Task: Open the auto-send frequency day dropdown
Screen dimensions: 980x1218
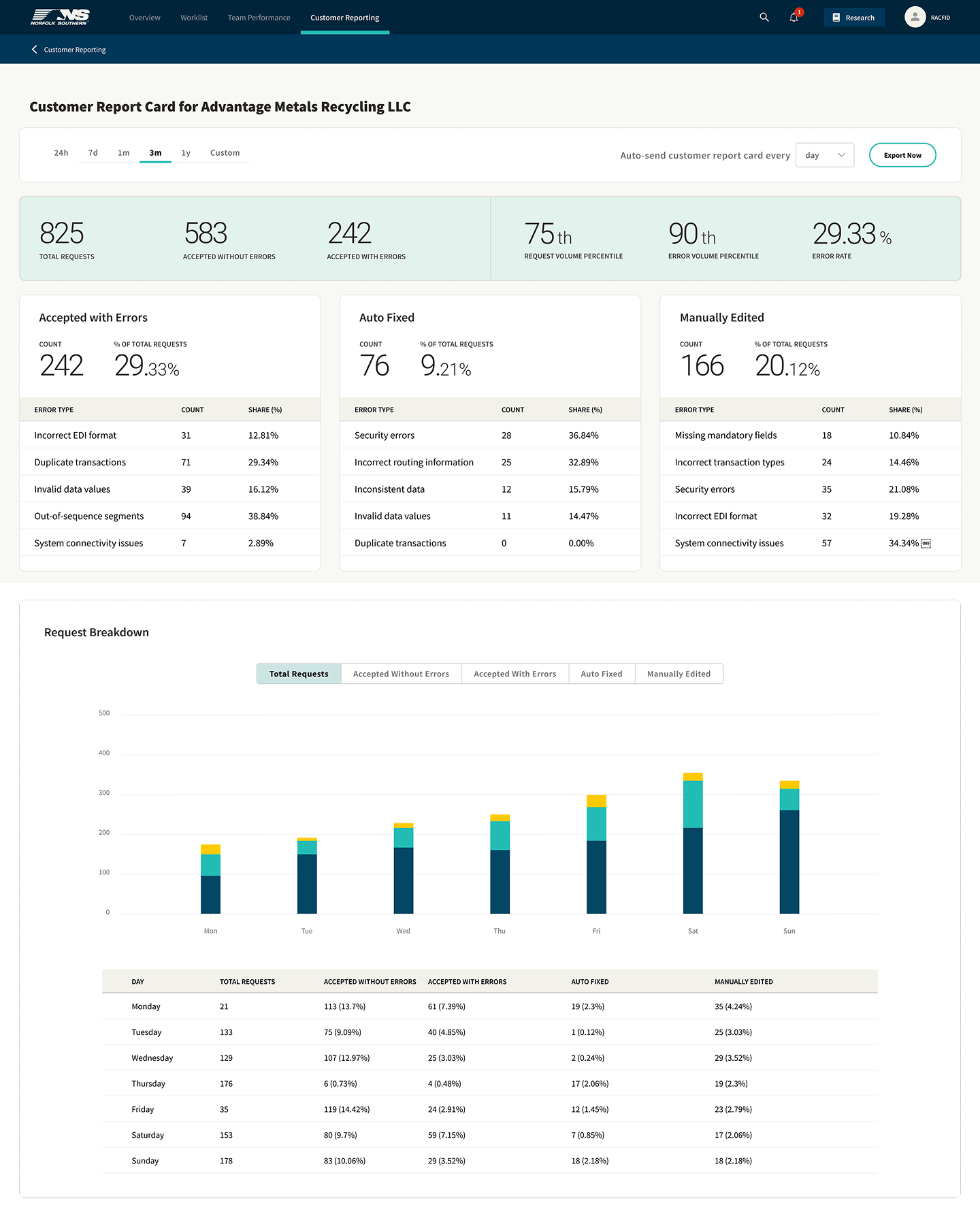Action: click(825, 155)
